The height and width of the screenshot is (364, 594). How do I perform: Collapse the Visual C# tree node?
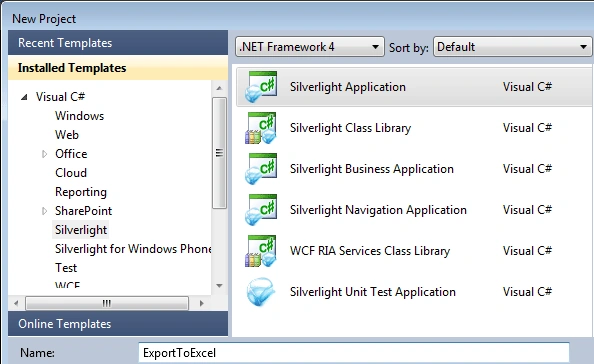(24, 97)
